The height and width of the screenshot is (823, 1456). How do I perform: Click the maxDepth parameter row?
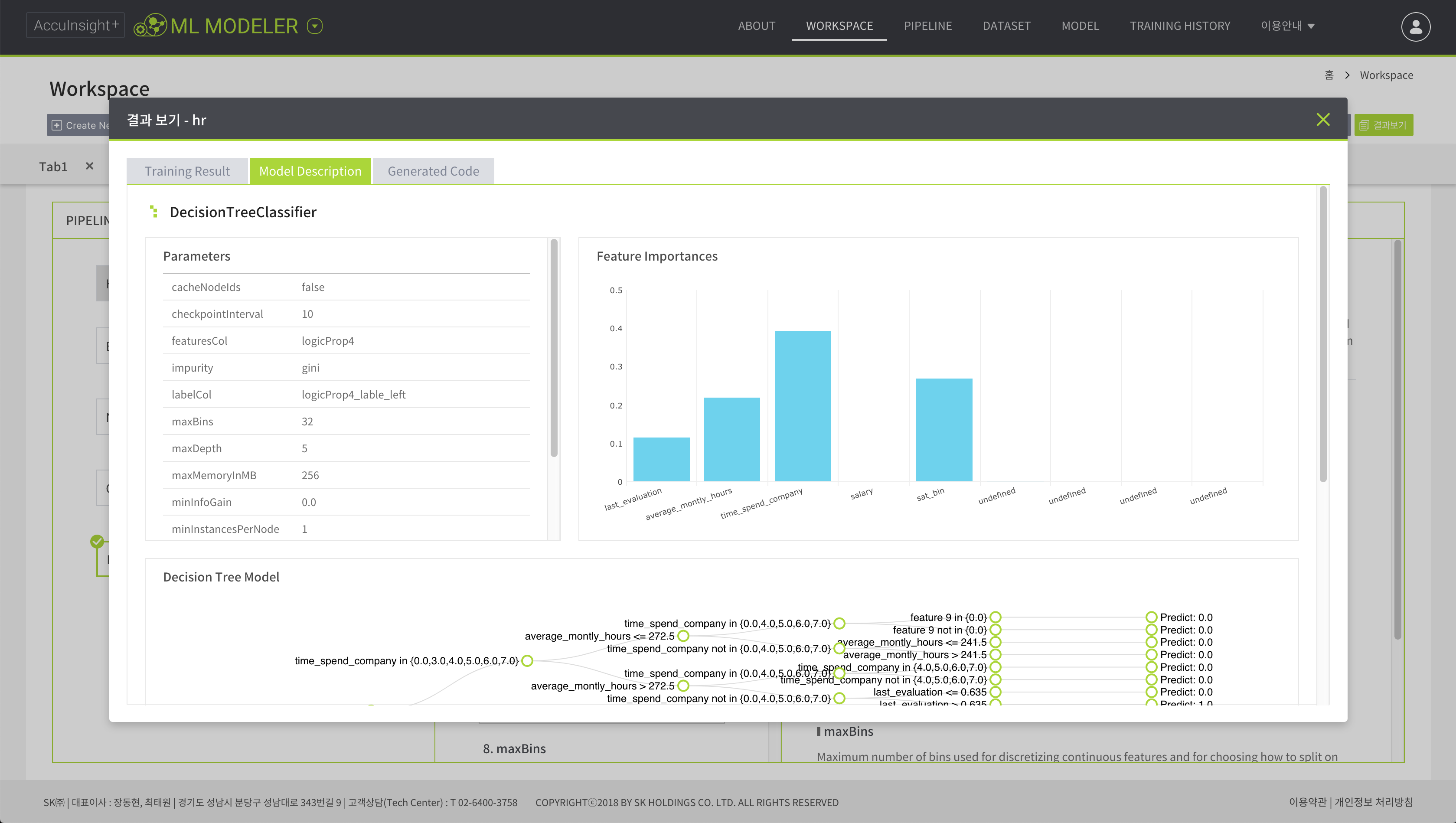pyautogui.click(x=346, y=448)
